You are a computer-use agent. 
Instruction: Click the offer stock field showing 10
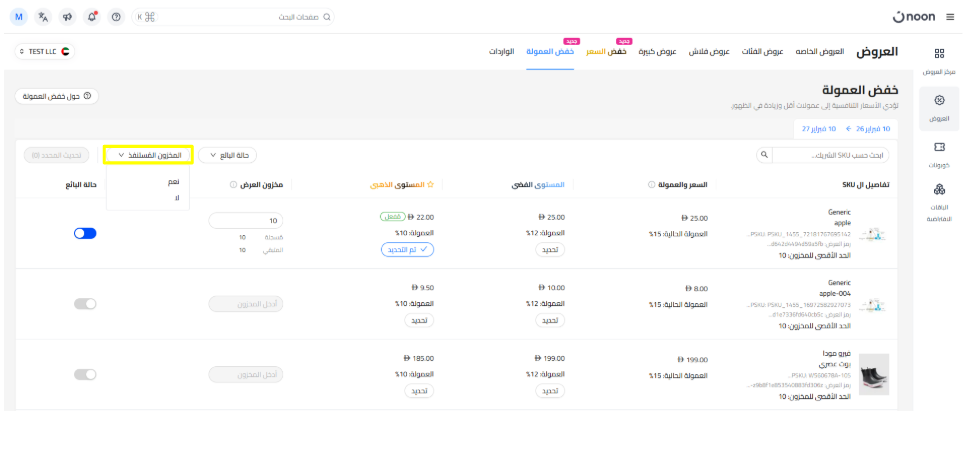pyautogui.click(x=246, y=220)
